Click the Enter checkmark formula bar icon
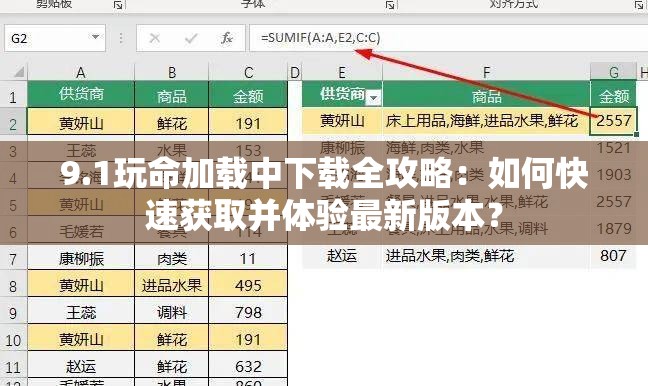The height and width of the screenshot is (386, 648). point(191,38)
